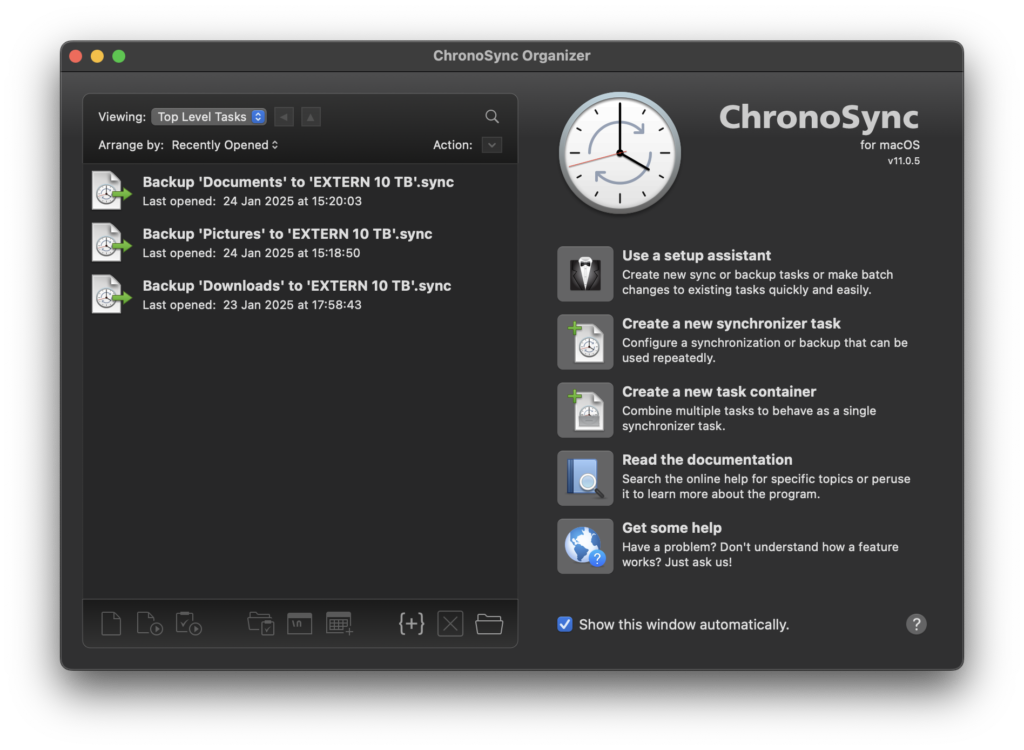Viewport: 1024px width, 750px height.
Task: Click the v11.0.5 version label
Action: [x=903, y=161]
